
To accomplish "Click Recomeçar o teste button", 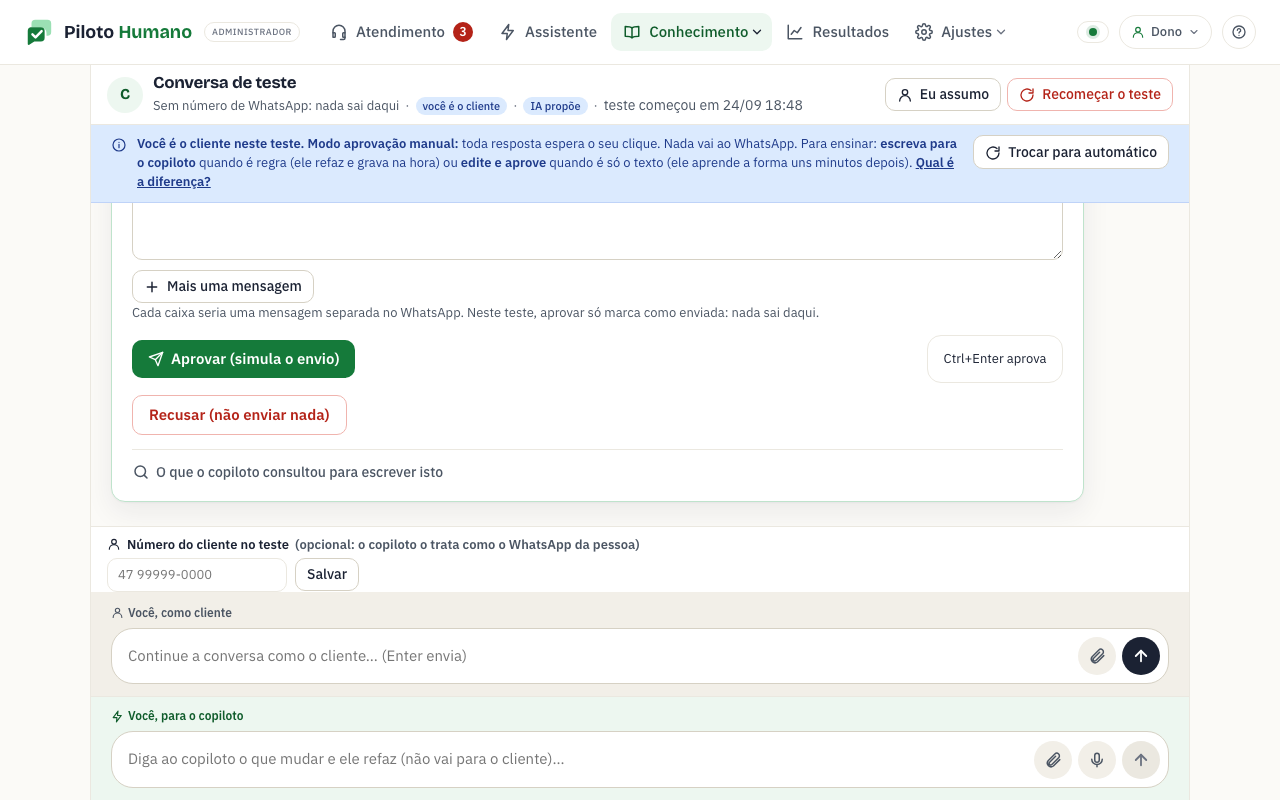I will [x=1090, y=94].
